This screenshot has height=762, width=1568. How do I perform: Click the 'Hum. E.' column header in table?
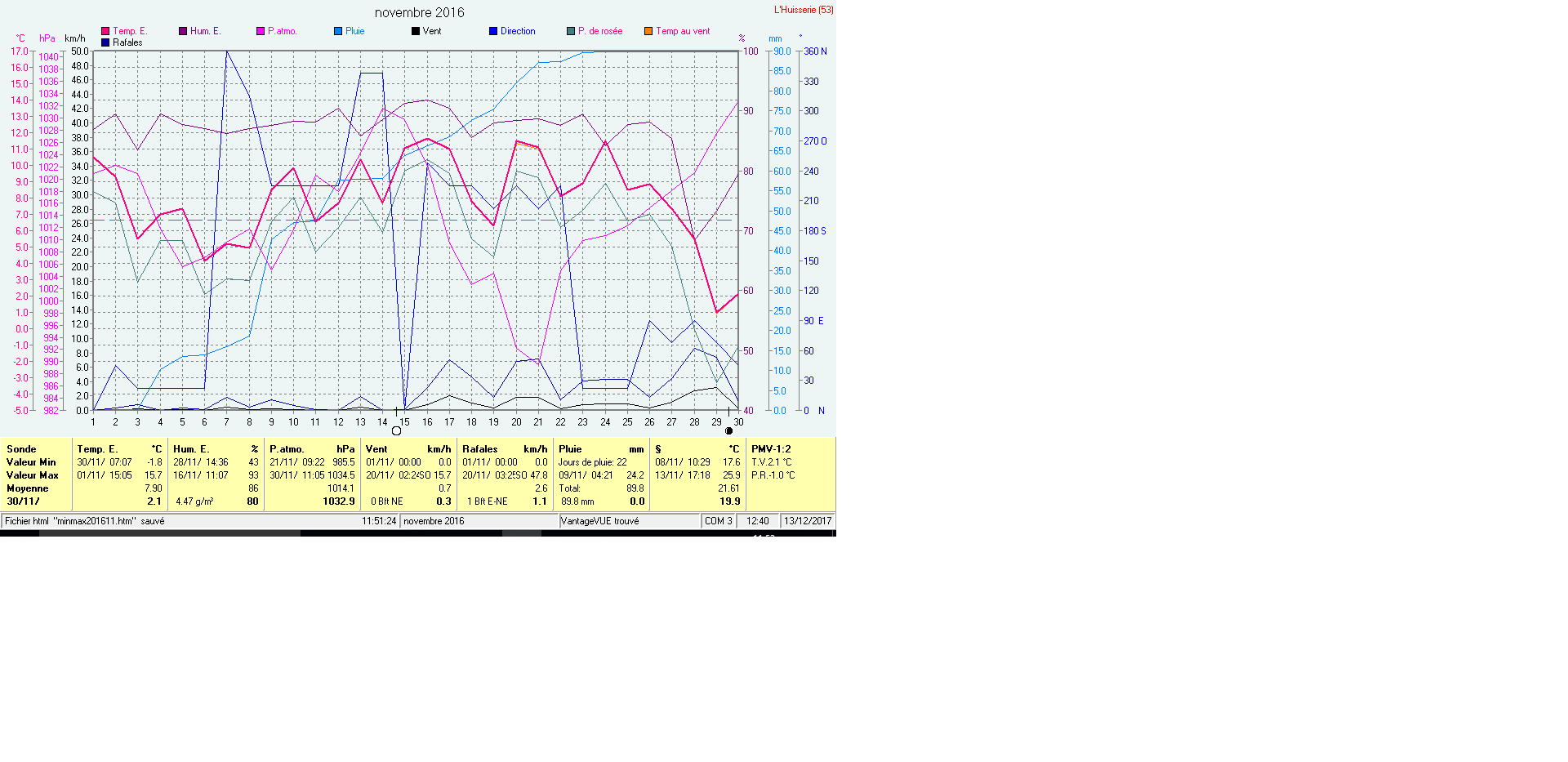(191, 449)
